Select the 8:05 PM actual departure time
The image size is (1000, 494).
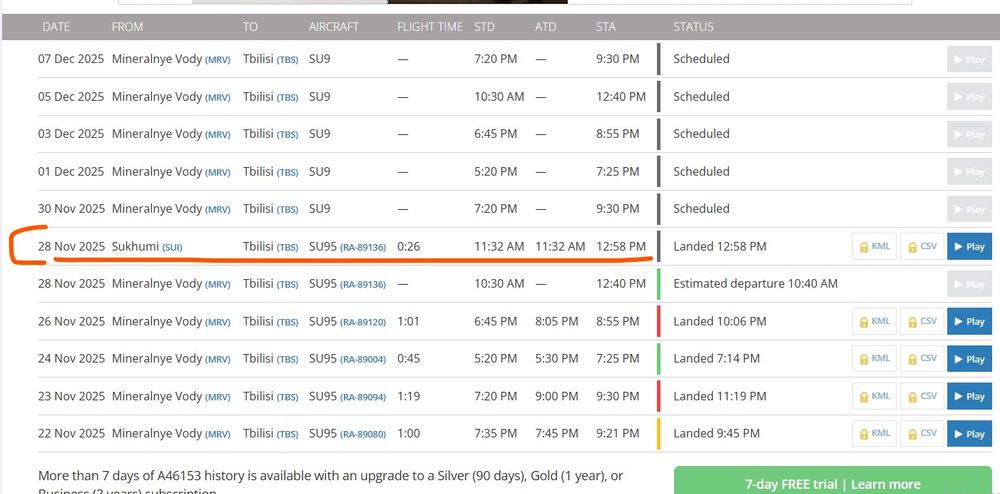557,321
